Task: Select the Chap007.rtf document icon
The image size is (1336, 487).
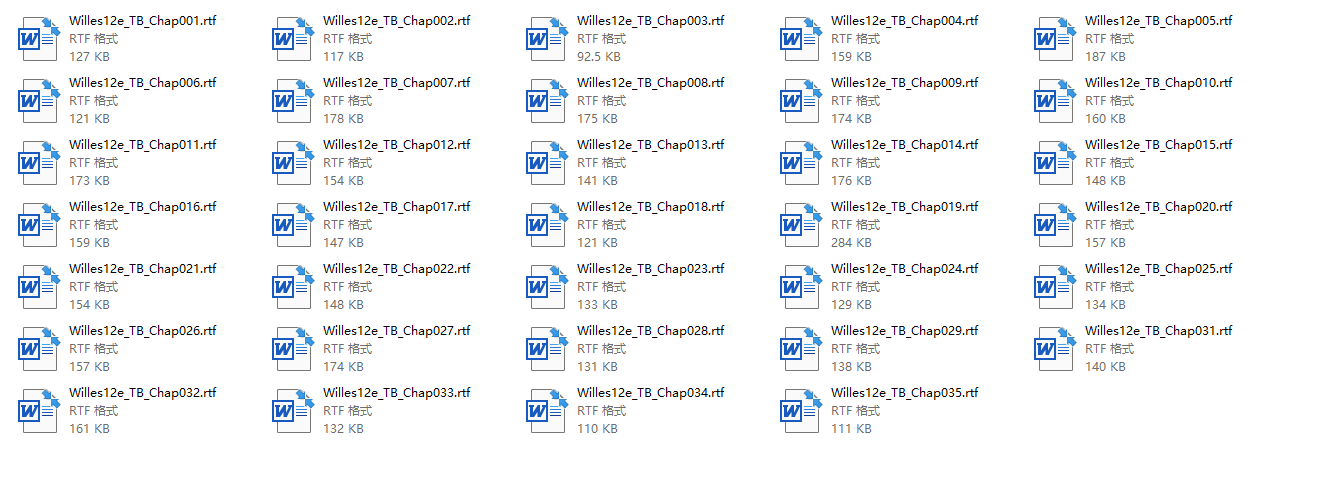Action: (x=293, y=100)
